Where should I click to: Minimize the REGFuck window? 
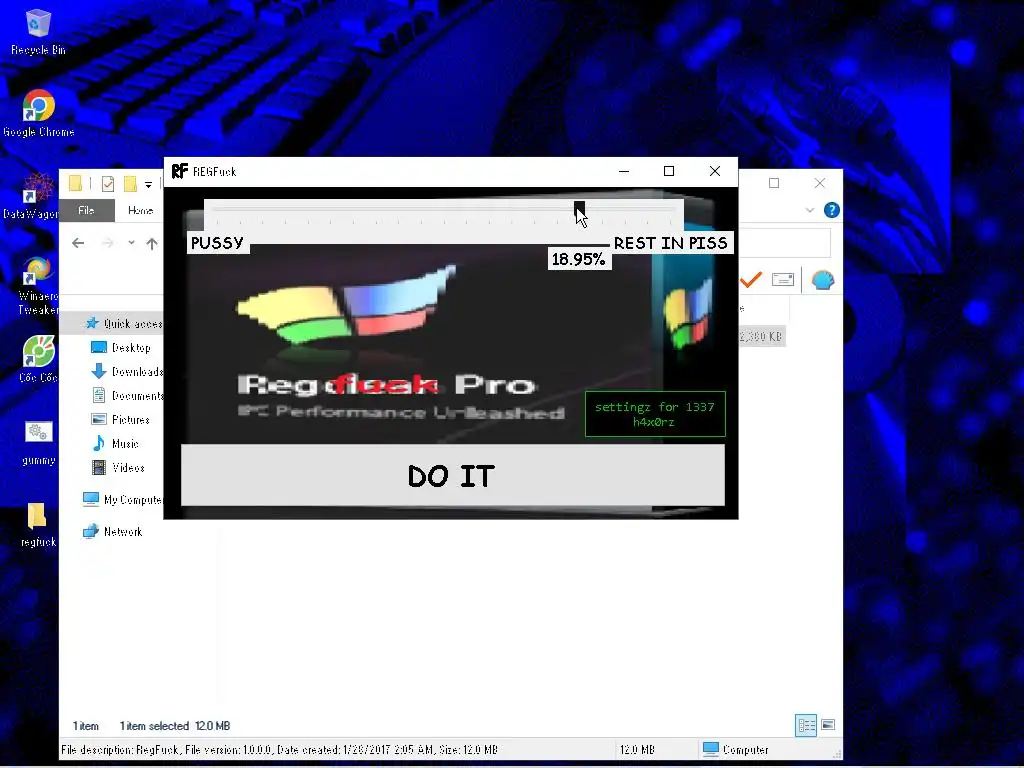[624, 171]
